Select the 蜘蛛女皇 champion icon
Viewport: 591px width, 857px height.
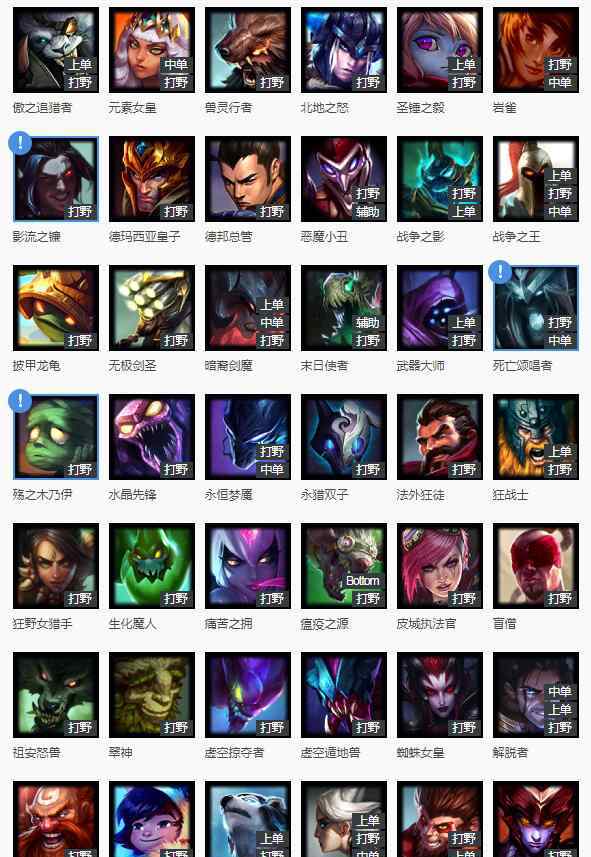coord(440,695)
